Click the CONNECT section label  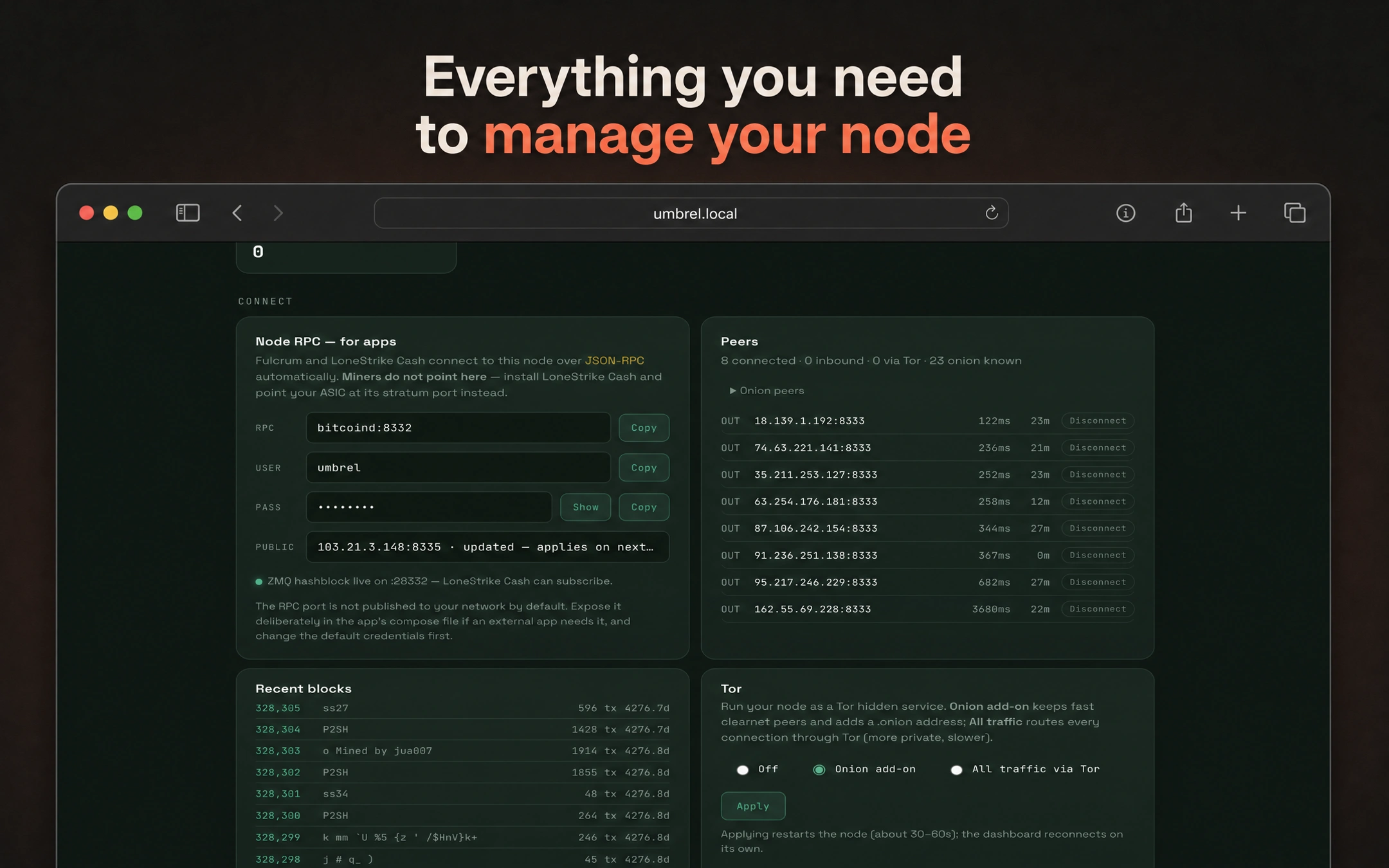pyautogui.click(x=266, y=301)
